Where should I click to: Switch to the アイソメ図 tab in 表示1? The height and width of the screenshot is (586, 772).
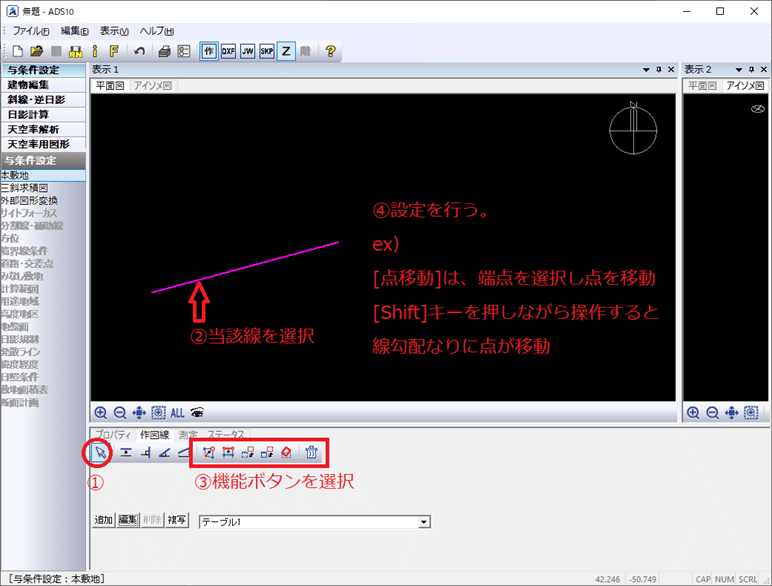[153, 86]
